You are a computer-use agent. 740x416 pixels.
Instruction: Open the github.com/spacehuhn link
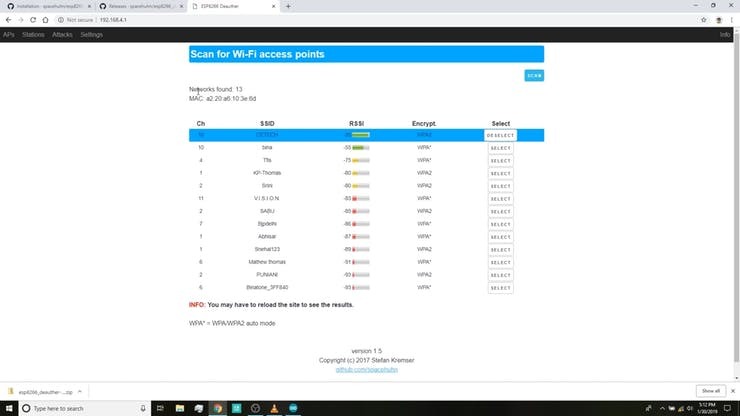pos(367,370)
